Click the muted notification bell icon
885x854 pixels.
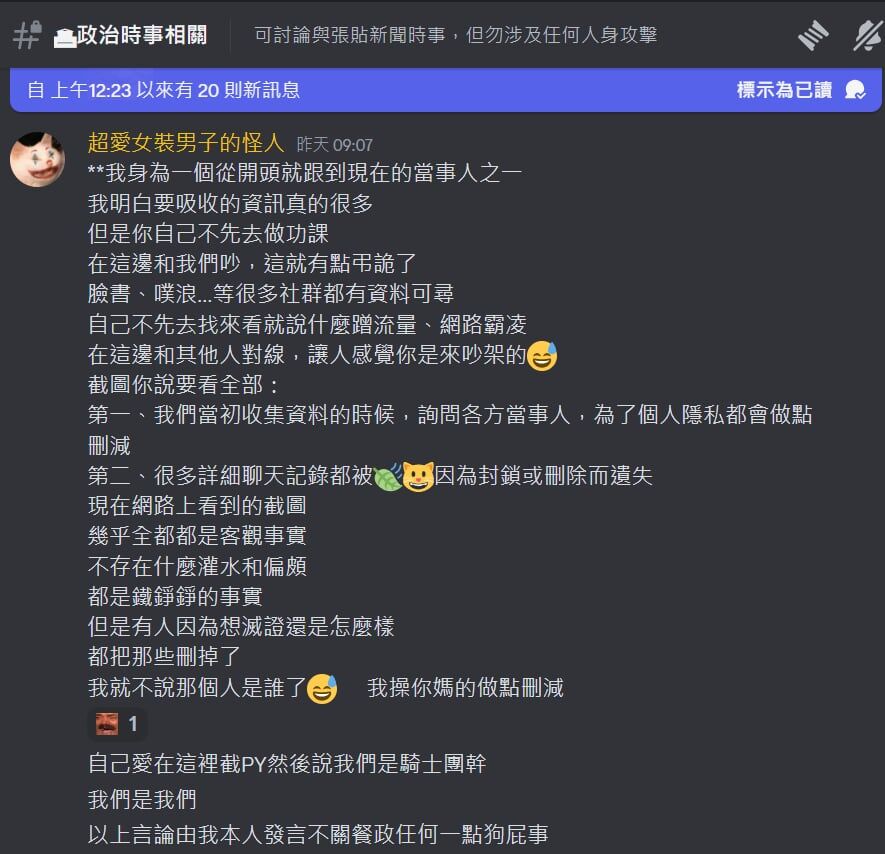868,35
